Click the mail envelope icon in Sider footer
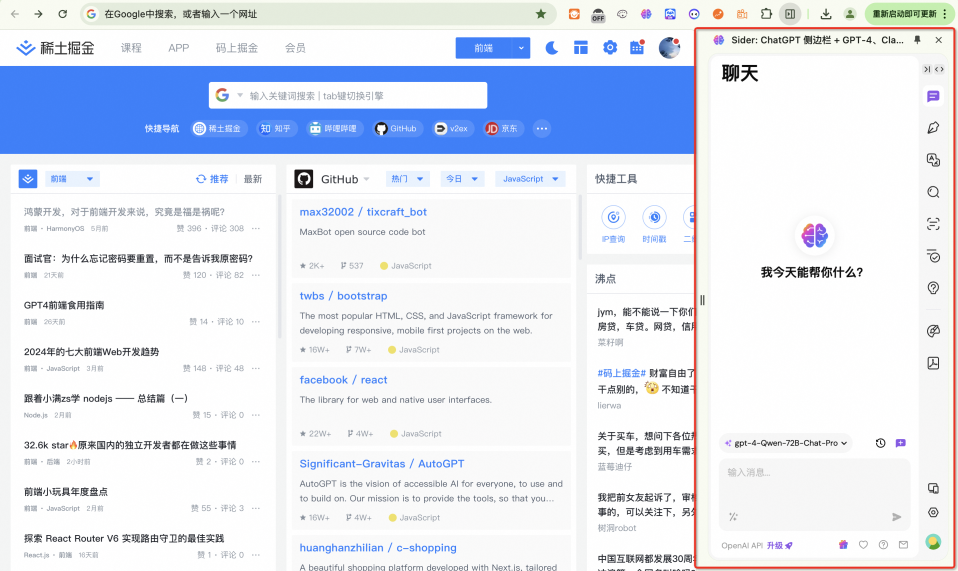This screenshot has width=958, height=571. (903, 545)
